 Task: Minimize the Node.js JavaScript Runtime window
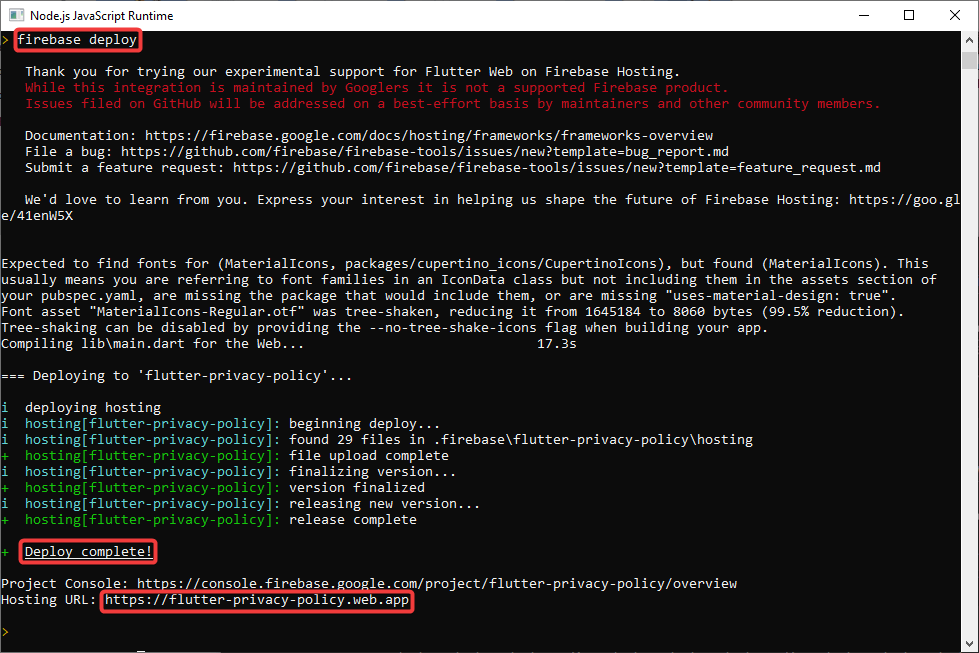point(863,15)
